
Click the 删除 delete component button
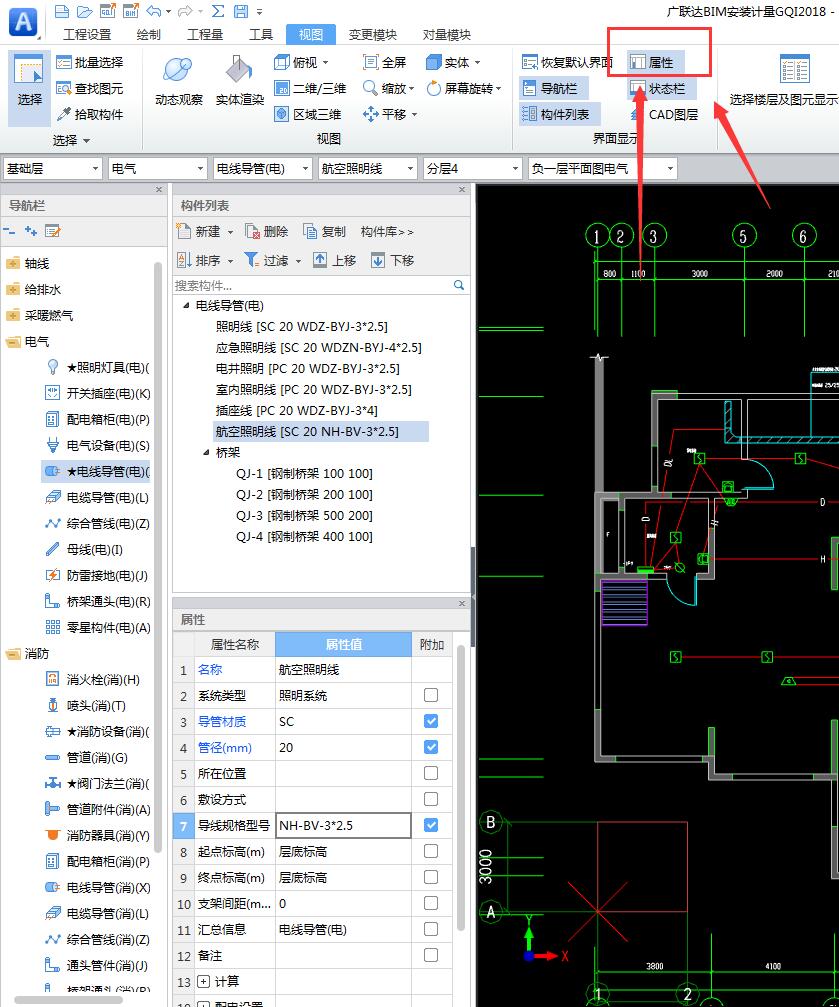click(267, 231)
